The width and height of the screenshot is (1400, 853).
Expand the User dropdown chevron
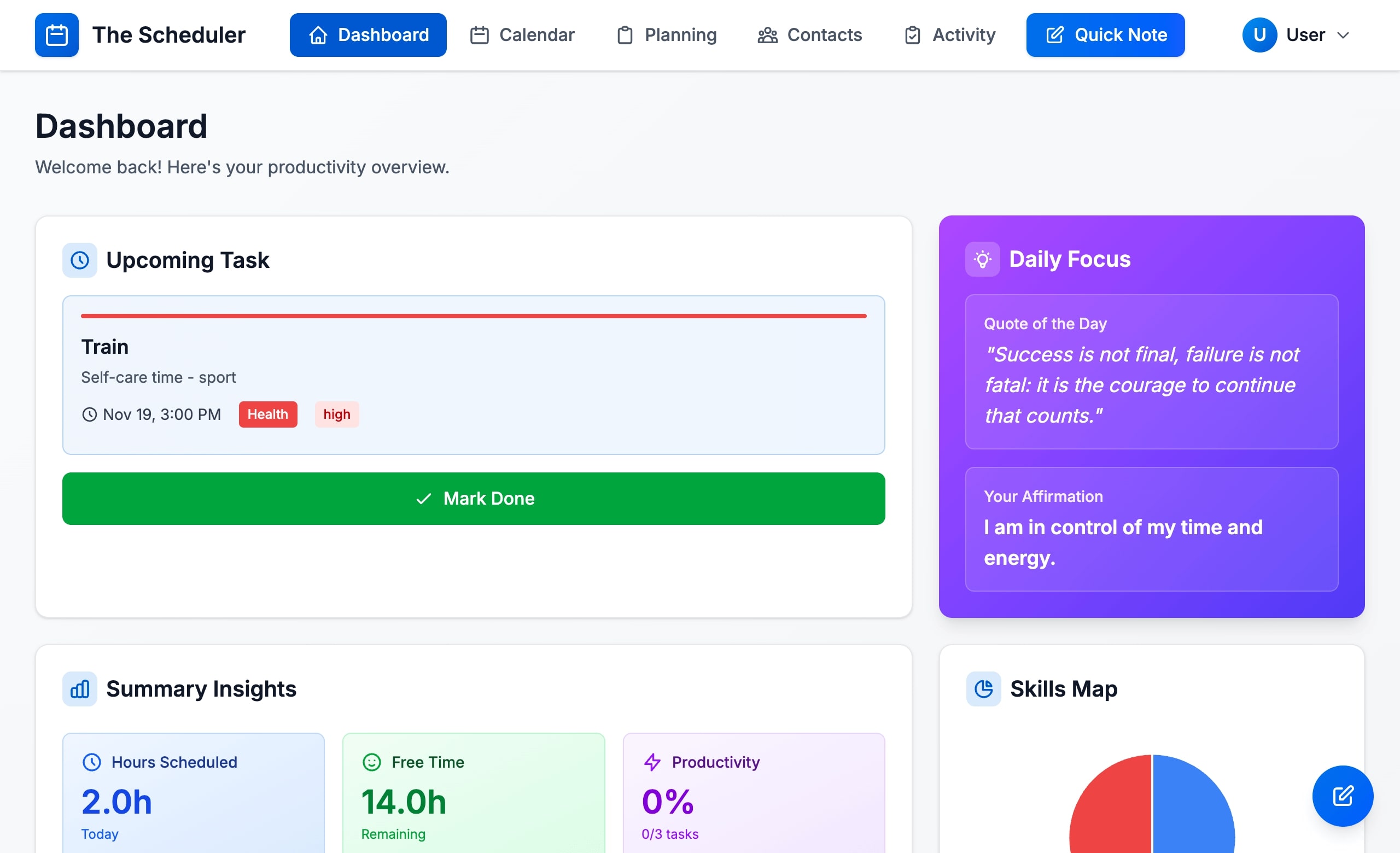click(1343, 35)
